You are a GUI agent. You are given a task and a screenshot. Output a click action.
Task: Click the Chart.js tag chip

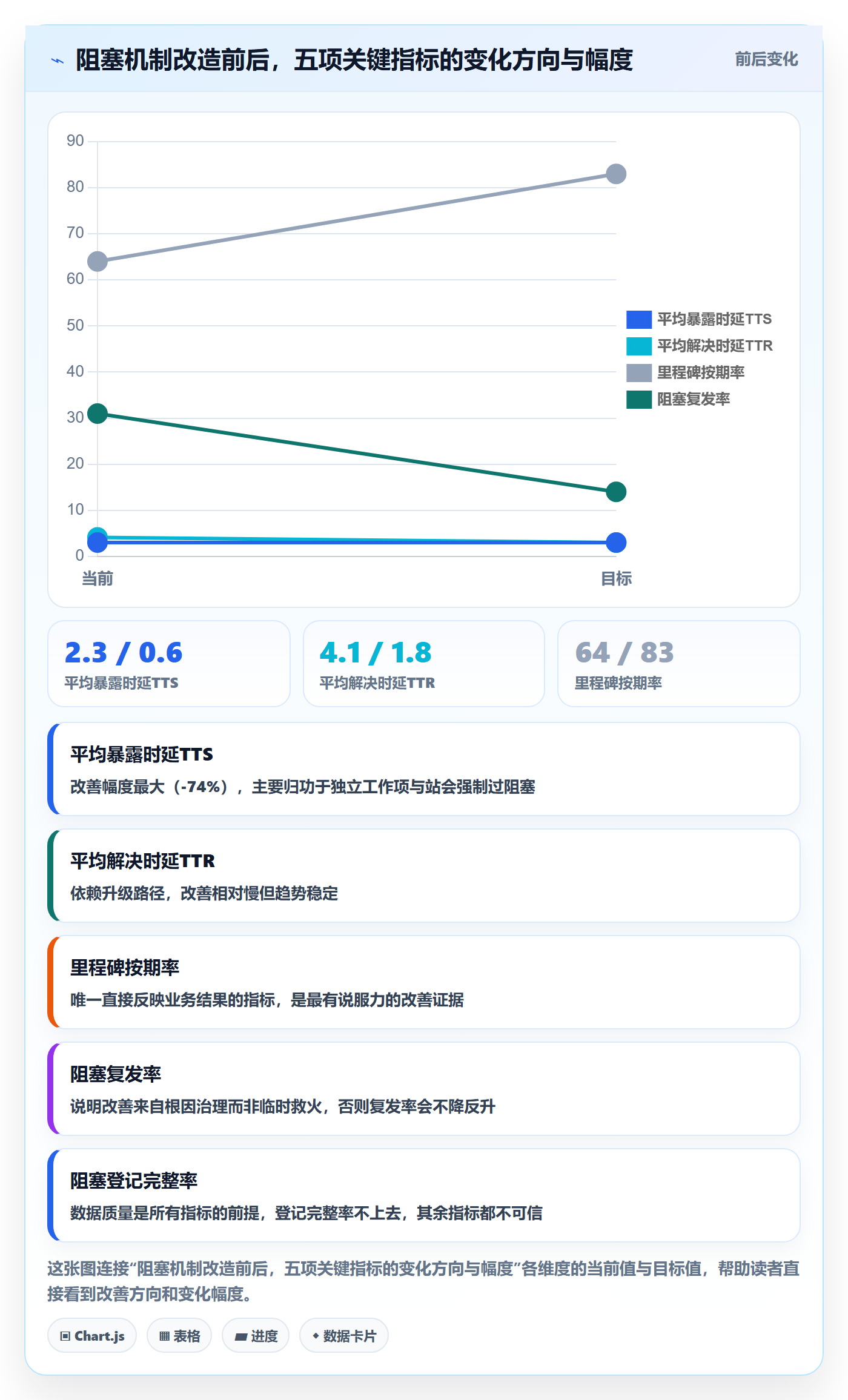(x=92, y=1335)
